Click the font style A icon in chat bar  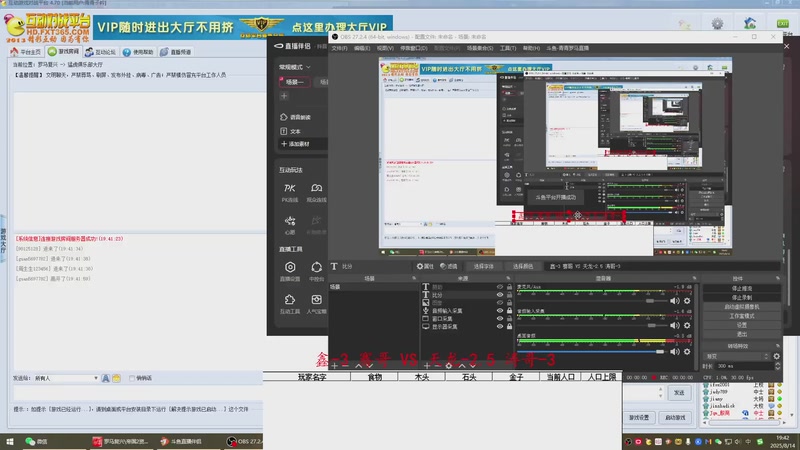(106, 378)
